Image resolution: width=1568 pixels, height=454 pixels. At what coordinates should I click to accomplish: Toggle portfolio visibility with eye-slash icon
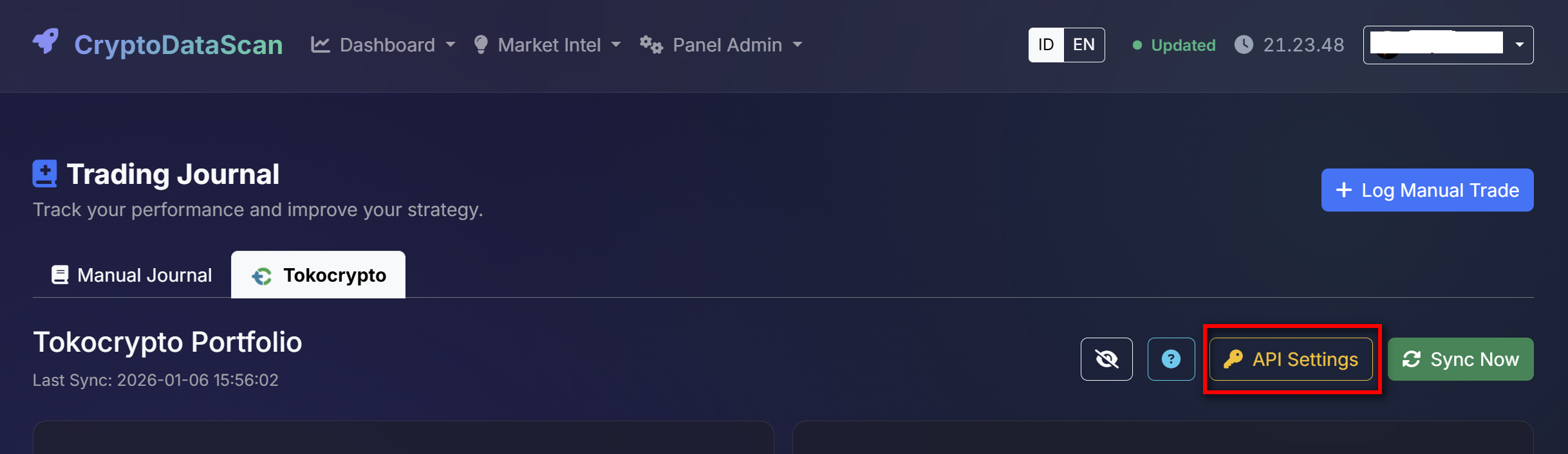[1106, 359]
